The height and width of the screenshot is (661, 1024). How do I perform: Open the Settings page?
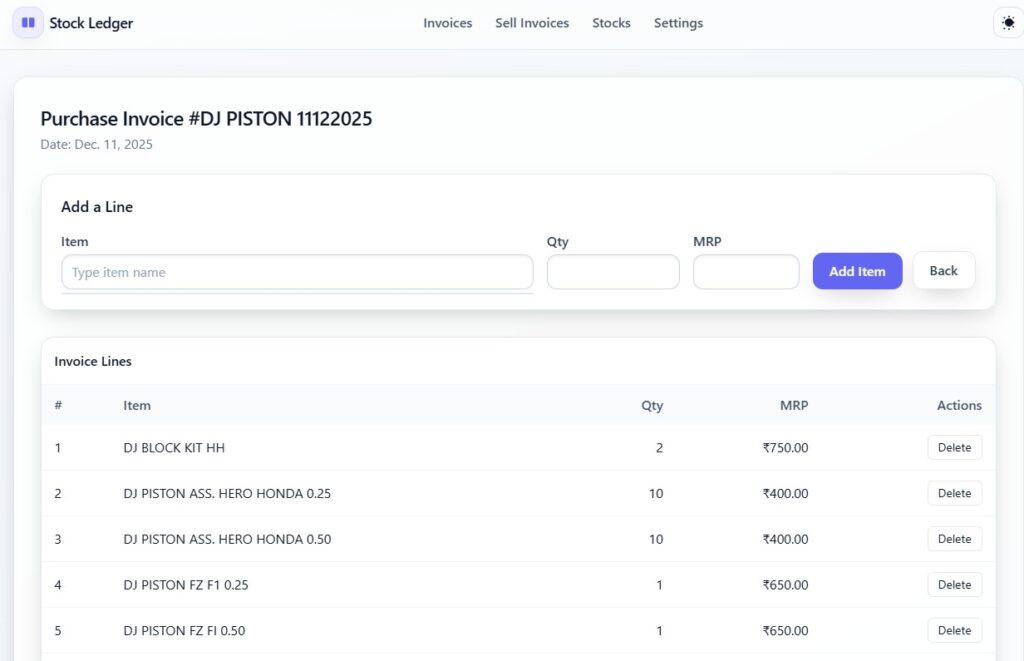pyautogui.click(x=678, y=22)
